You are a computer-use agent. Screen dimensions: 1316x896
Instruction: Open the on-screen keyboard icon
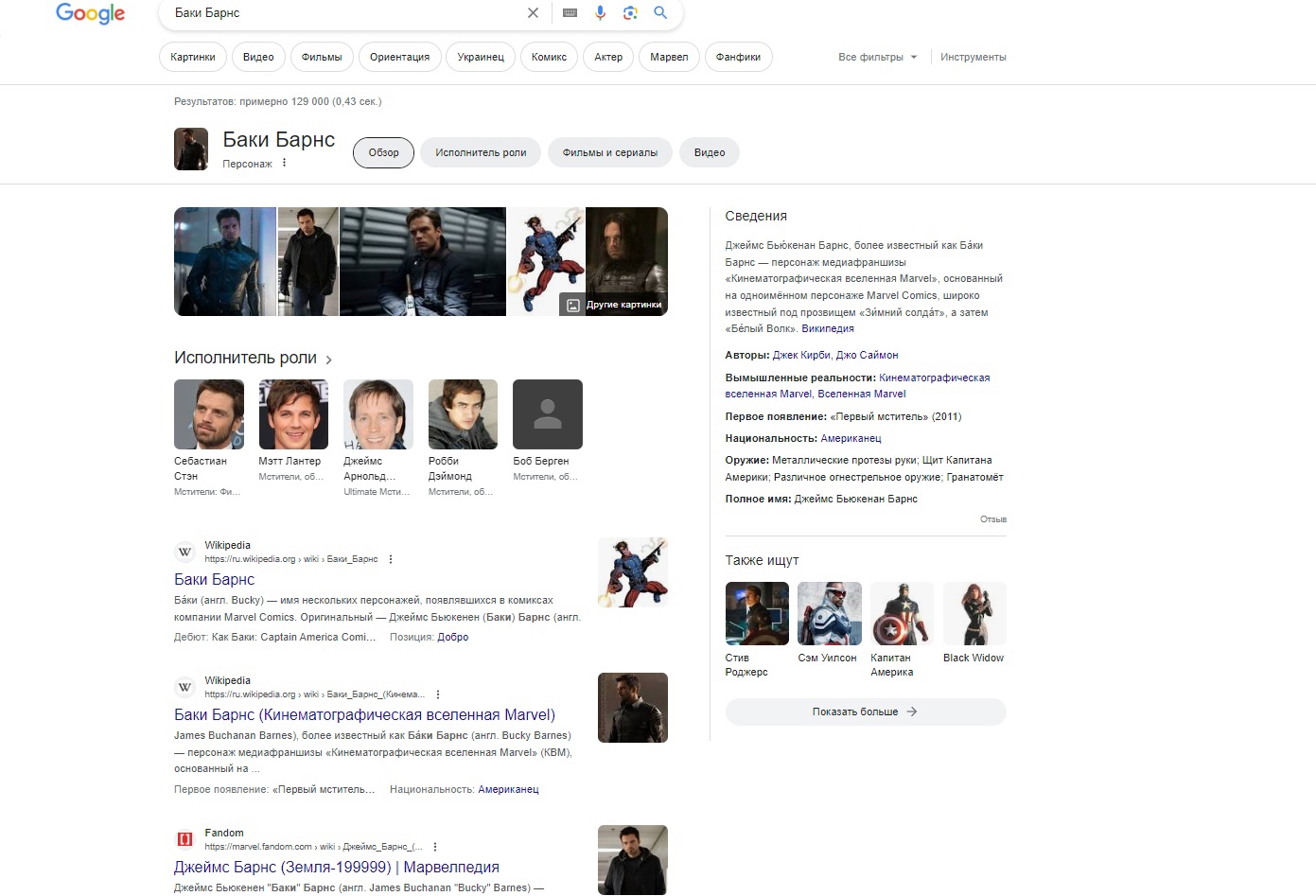coord(570,13)
